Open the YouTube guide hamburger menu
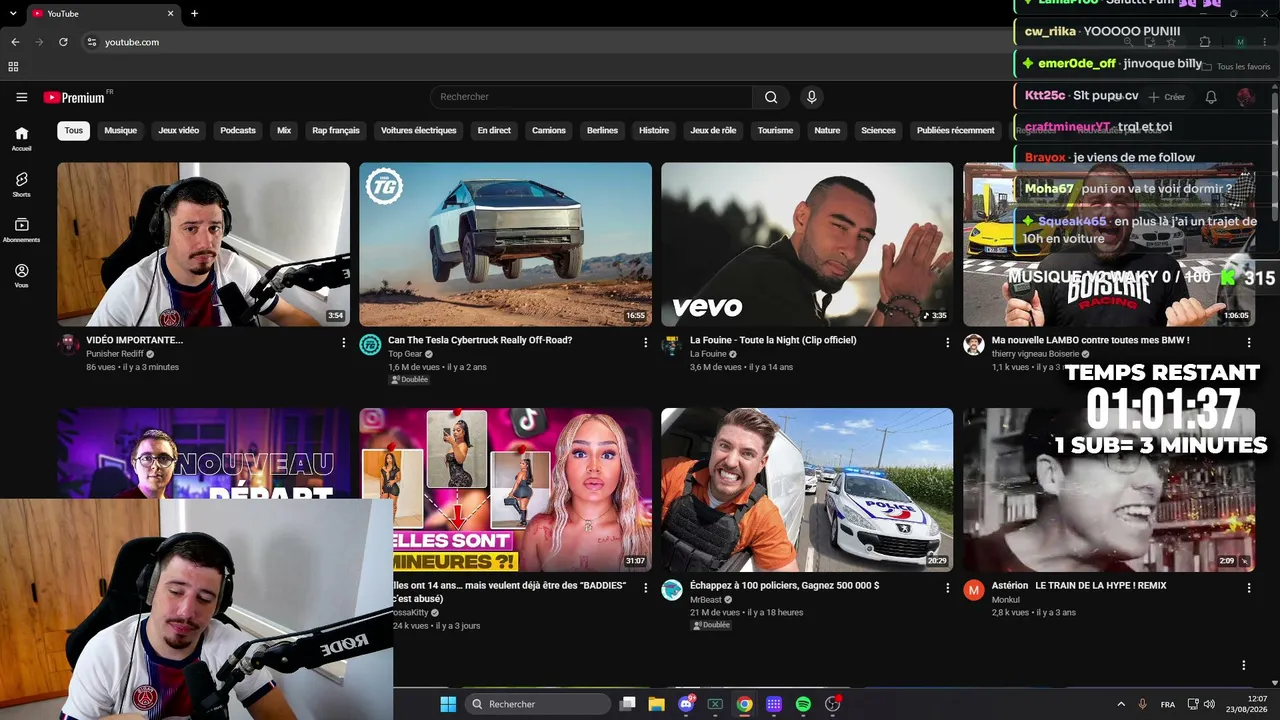The image size is (1280, 720). [x=22, y=97]
